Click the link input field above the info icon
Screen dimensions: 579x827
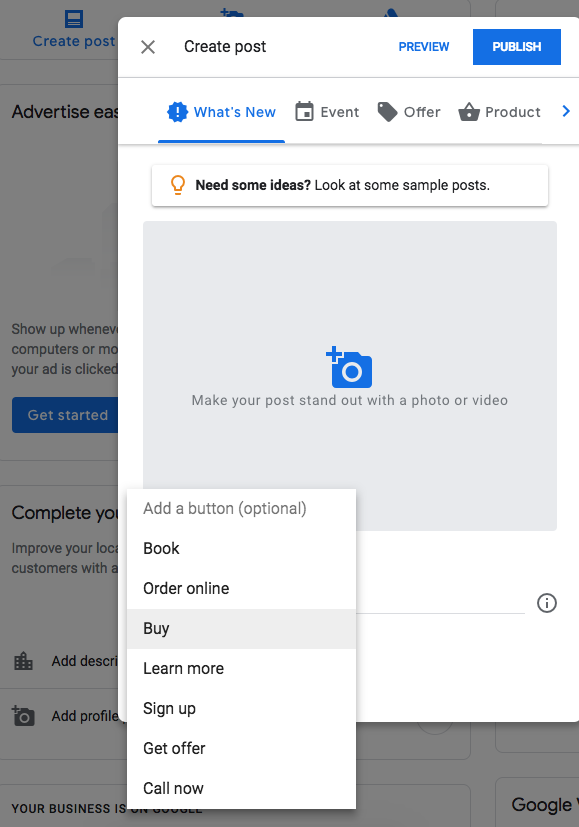click(x=440, y=600)
